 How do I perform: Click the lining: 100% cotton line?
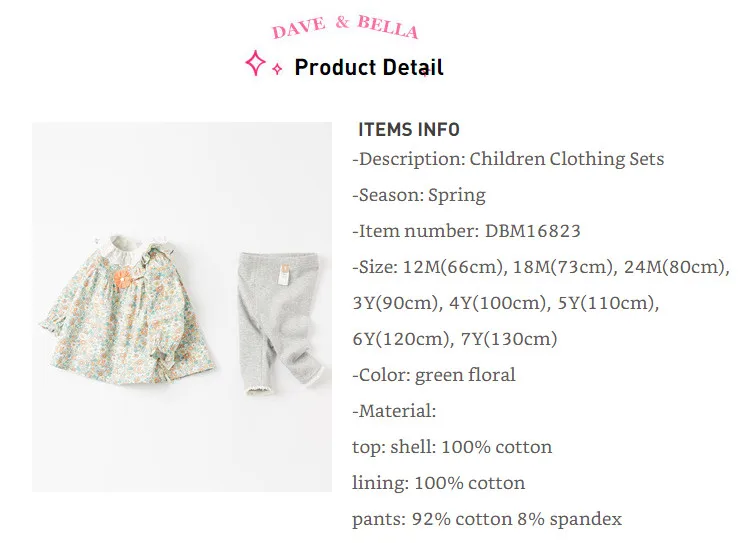[439, 483]
